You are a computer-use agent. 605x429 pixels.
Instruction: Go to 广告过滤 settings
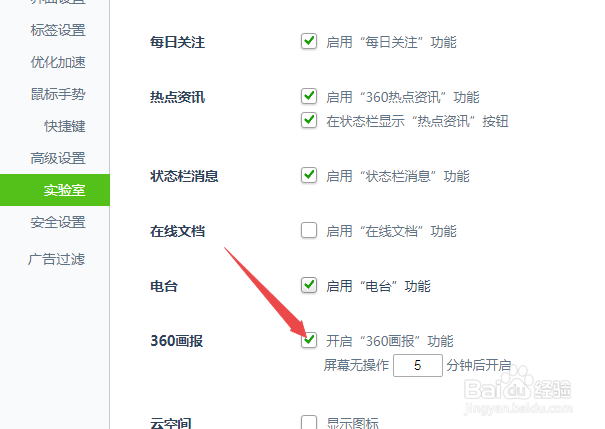(x=56, y=259)
